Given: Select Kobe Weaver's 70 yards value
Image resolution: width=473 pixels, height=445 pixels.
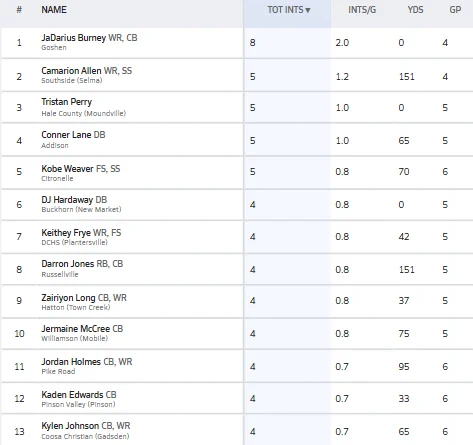Looking at the screenshot, I should coord(404,172).
